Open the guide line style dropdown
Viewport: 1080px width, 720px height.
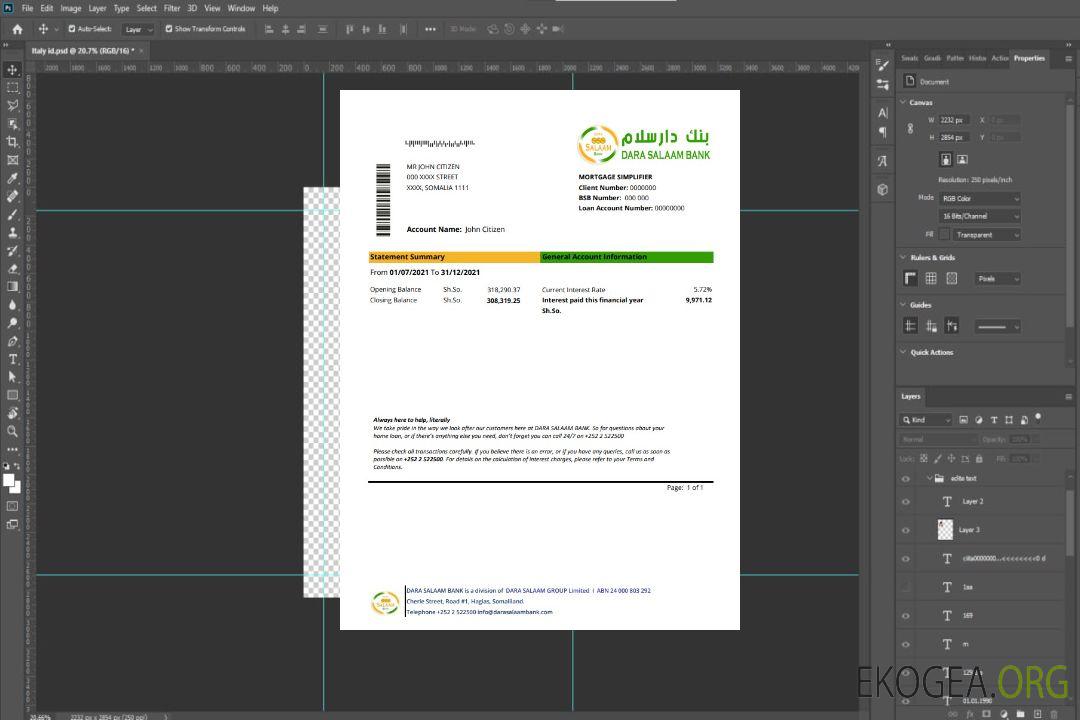(997, 327)
